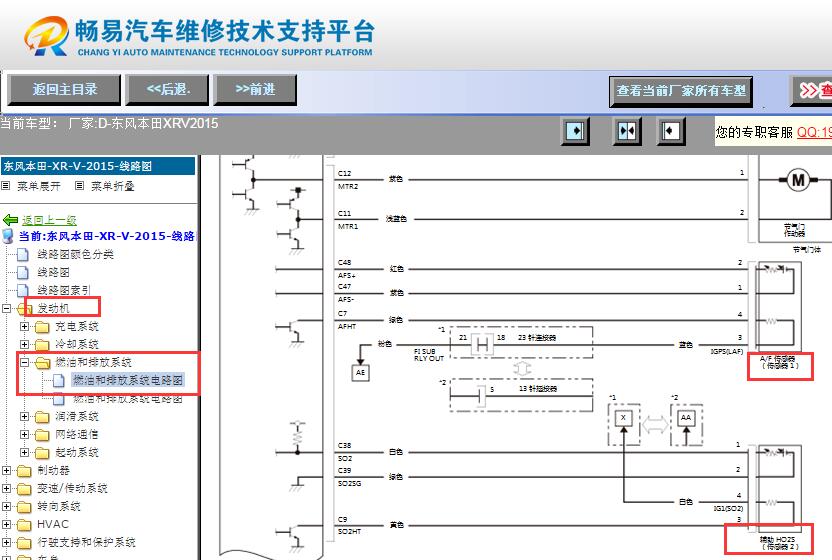Click the icon before 菜单折叠
Image resolution: width=832 pixels, height=560 pixels.
(80, 186)
